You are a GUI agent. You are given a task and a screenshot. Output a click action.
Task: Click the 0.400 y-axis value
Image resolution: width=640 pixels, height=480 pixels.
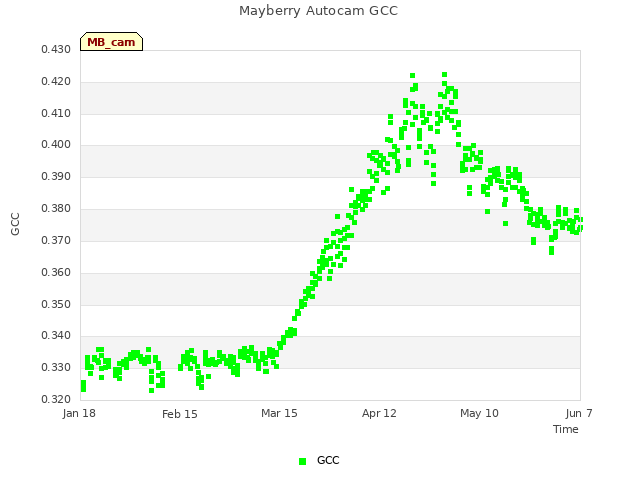tap(56, 144)
